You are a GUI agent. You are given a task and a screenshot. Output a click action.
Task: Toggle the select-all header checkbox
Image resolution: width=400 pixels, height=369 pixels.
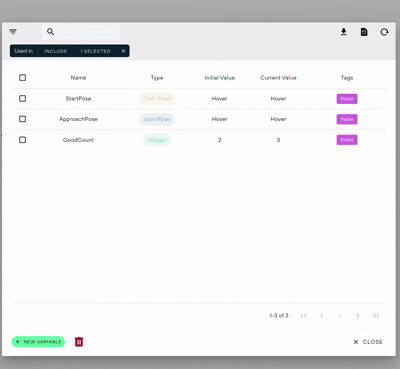pyautogui.click(x=22, y=78)
